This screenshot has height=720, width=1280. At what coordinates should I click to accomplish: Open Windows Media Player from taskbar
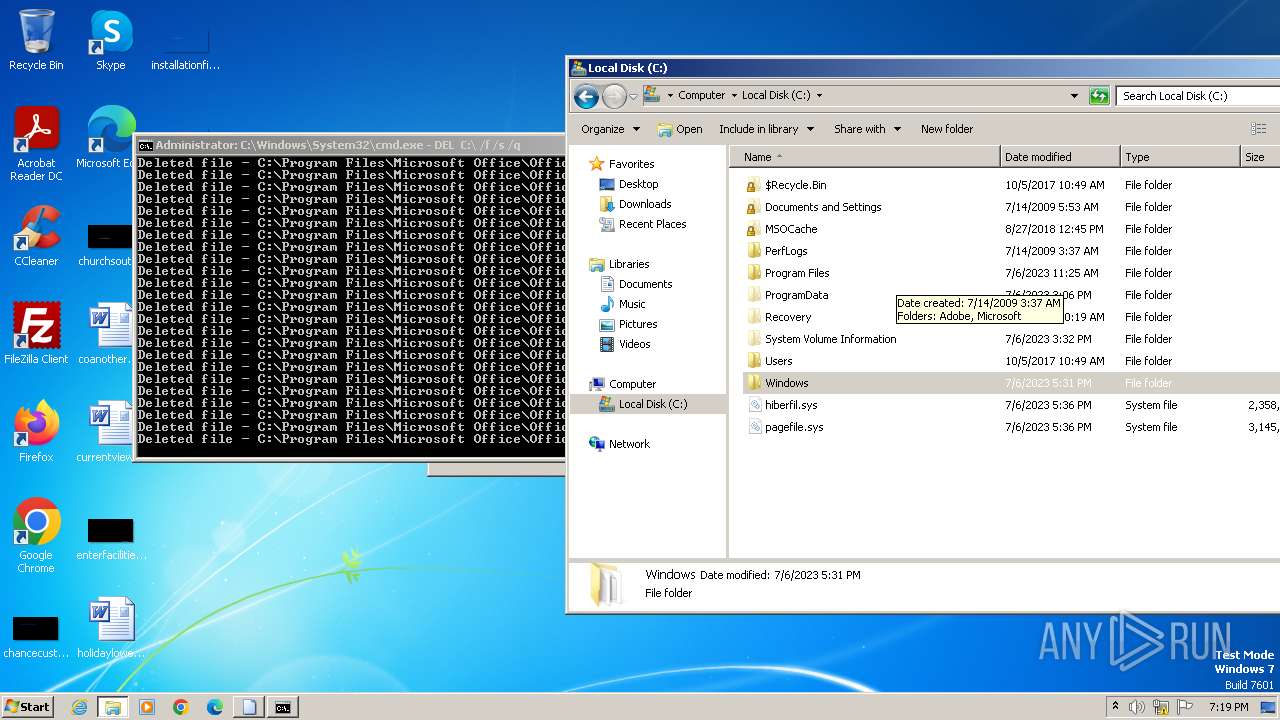coord(147,707)
